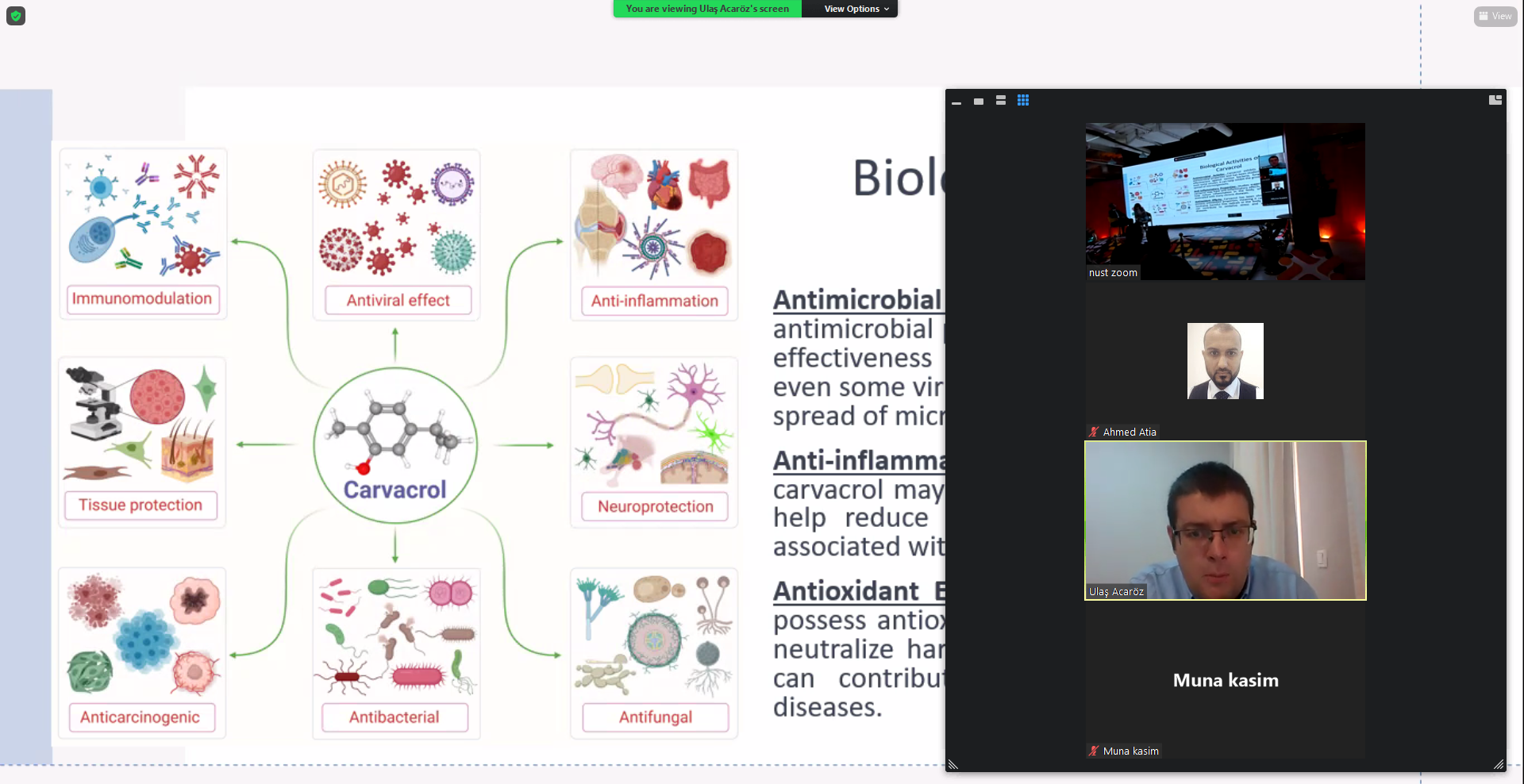Click Muna kasim's muted microphone icon
This screenshot has width=1524, height=784.
click(x=1094, y=751)
